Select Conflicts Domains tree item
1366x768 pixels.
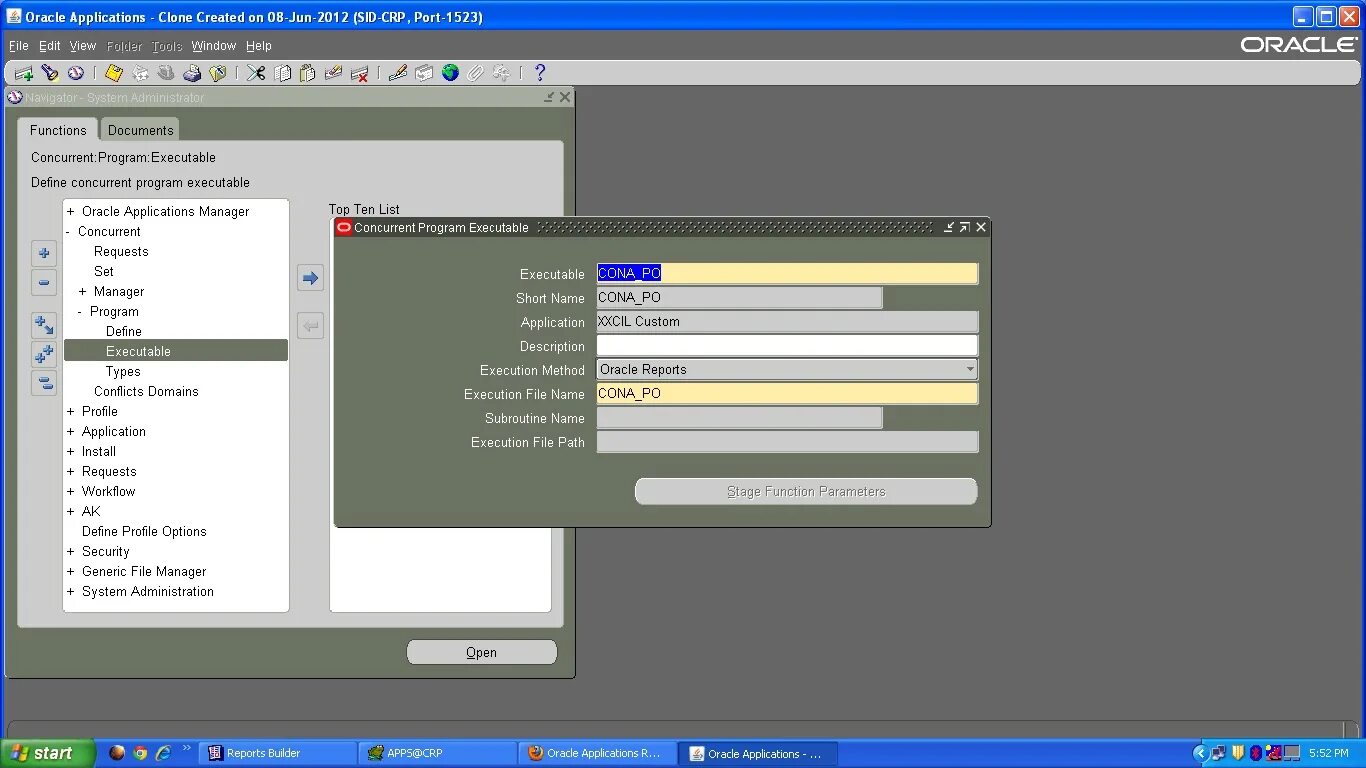(x=146, y=391)
